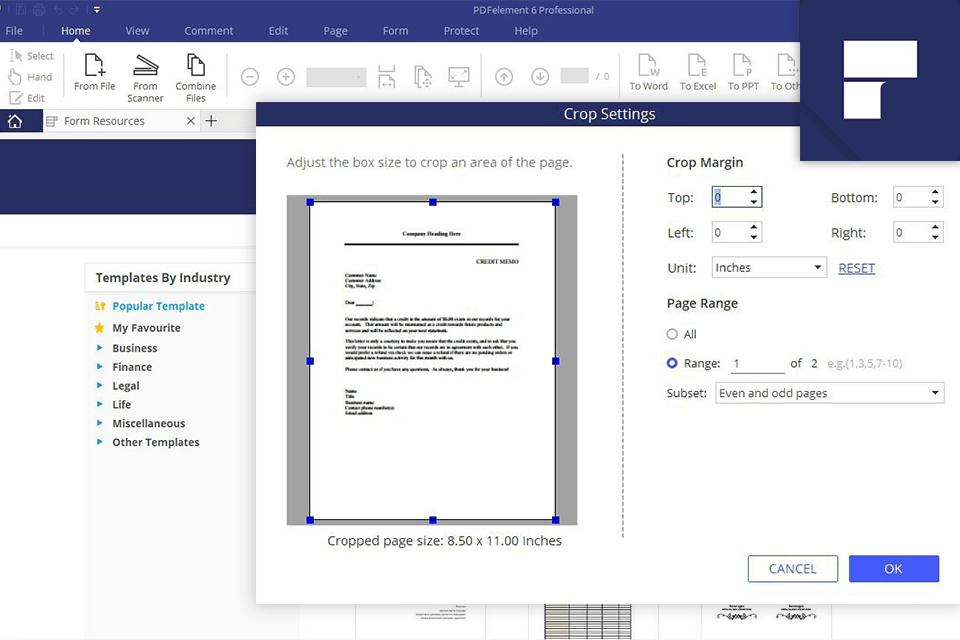Select the All page range option
Screen dimensions: 960x640
tap(672, 335)
